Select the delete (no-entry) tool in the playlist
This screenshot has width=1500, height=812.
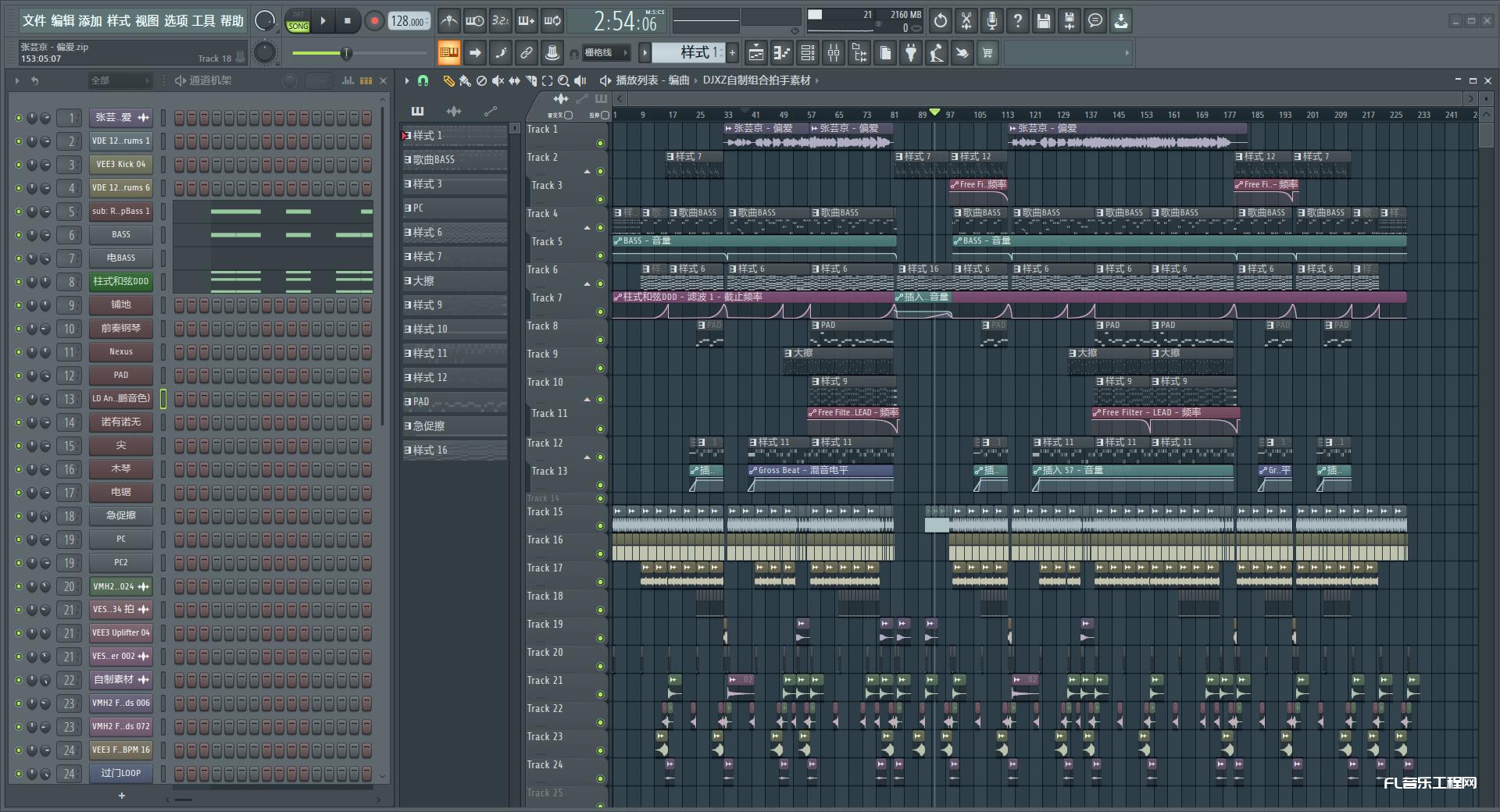coord(481,80)
